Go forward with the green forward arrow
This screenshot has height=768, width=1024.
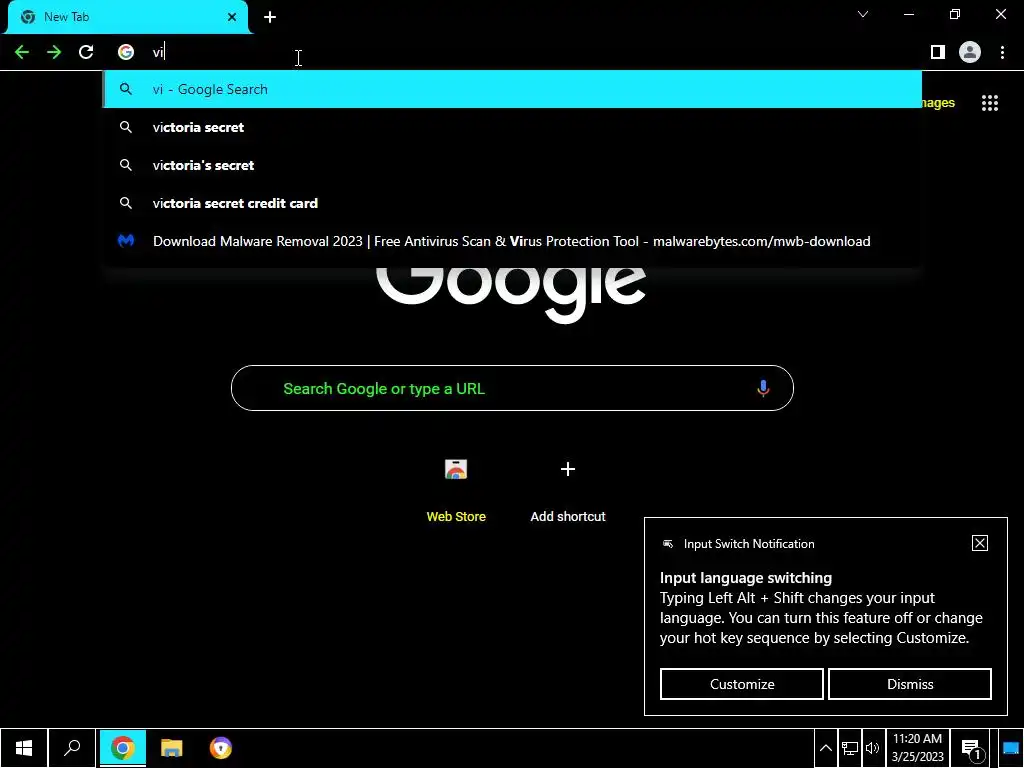54,52
